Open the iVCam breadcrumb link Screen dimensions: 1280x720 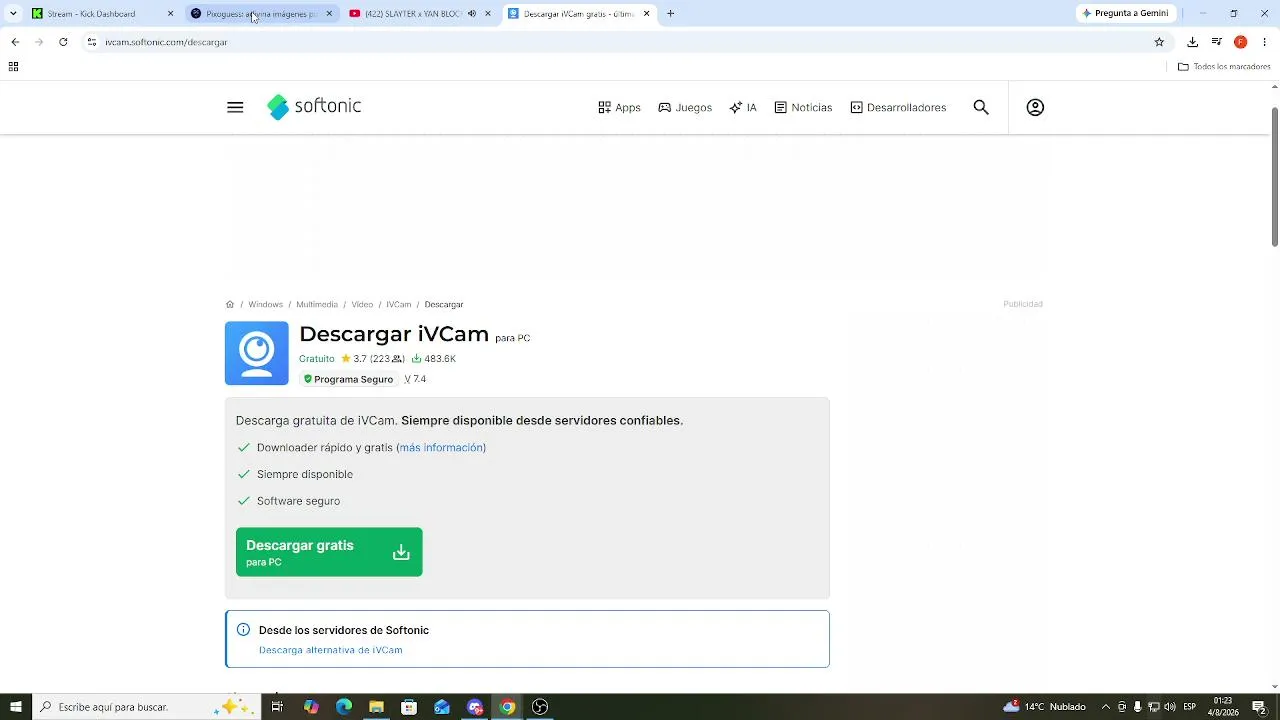pyautogui.click(x=399, y=304)
